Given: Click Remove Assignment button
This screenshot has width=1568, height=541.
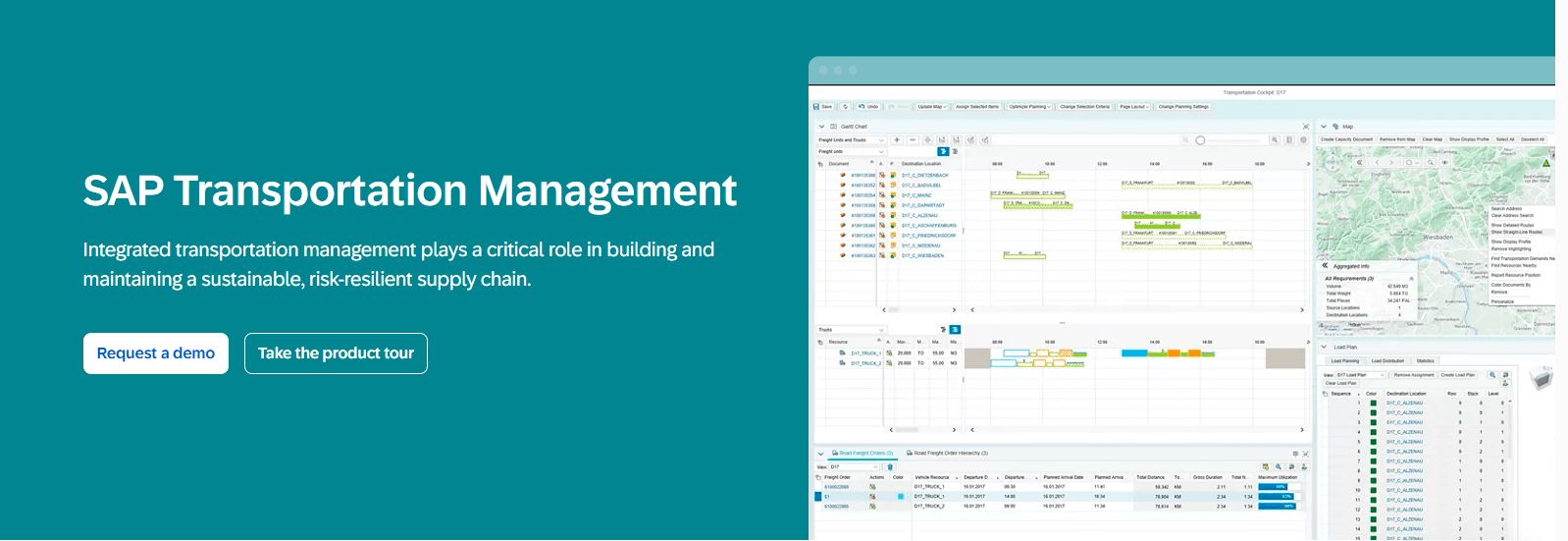Looking at the screenshot, I should coord(1414,375).
